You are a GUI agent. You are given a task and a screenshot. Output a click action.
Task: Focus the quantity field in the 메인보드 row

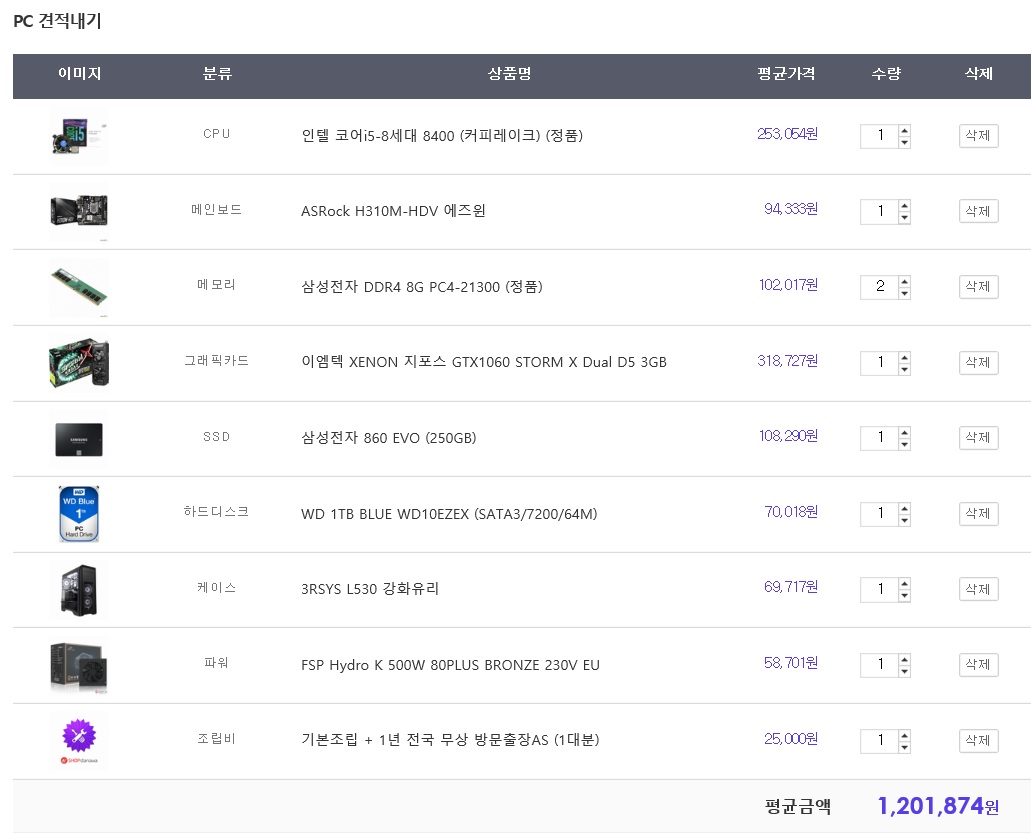coord(880,212)
